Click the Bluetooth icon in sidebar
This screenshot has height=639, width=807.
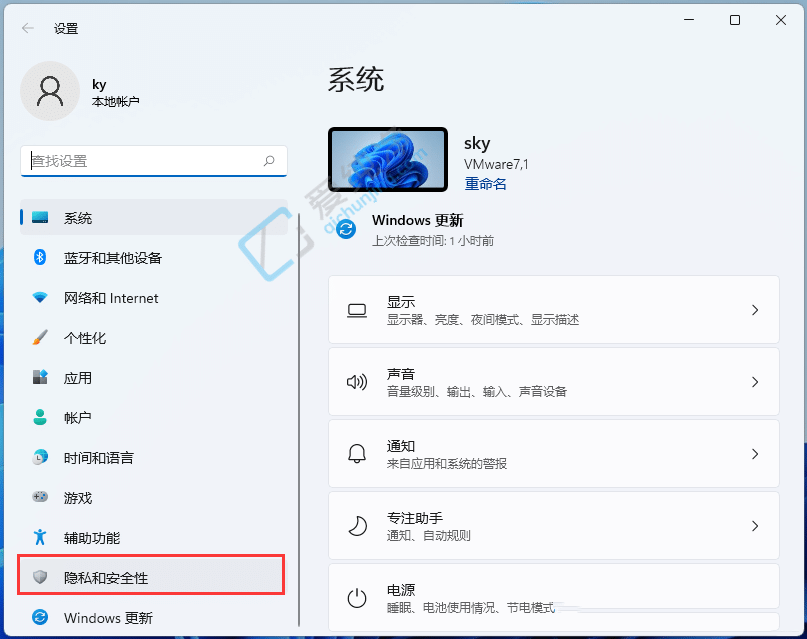pyautogui.click(x=40, y=257)
